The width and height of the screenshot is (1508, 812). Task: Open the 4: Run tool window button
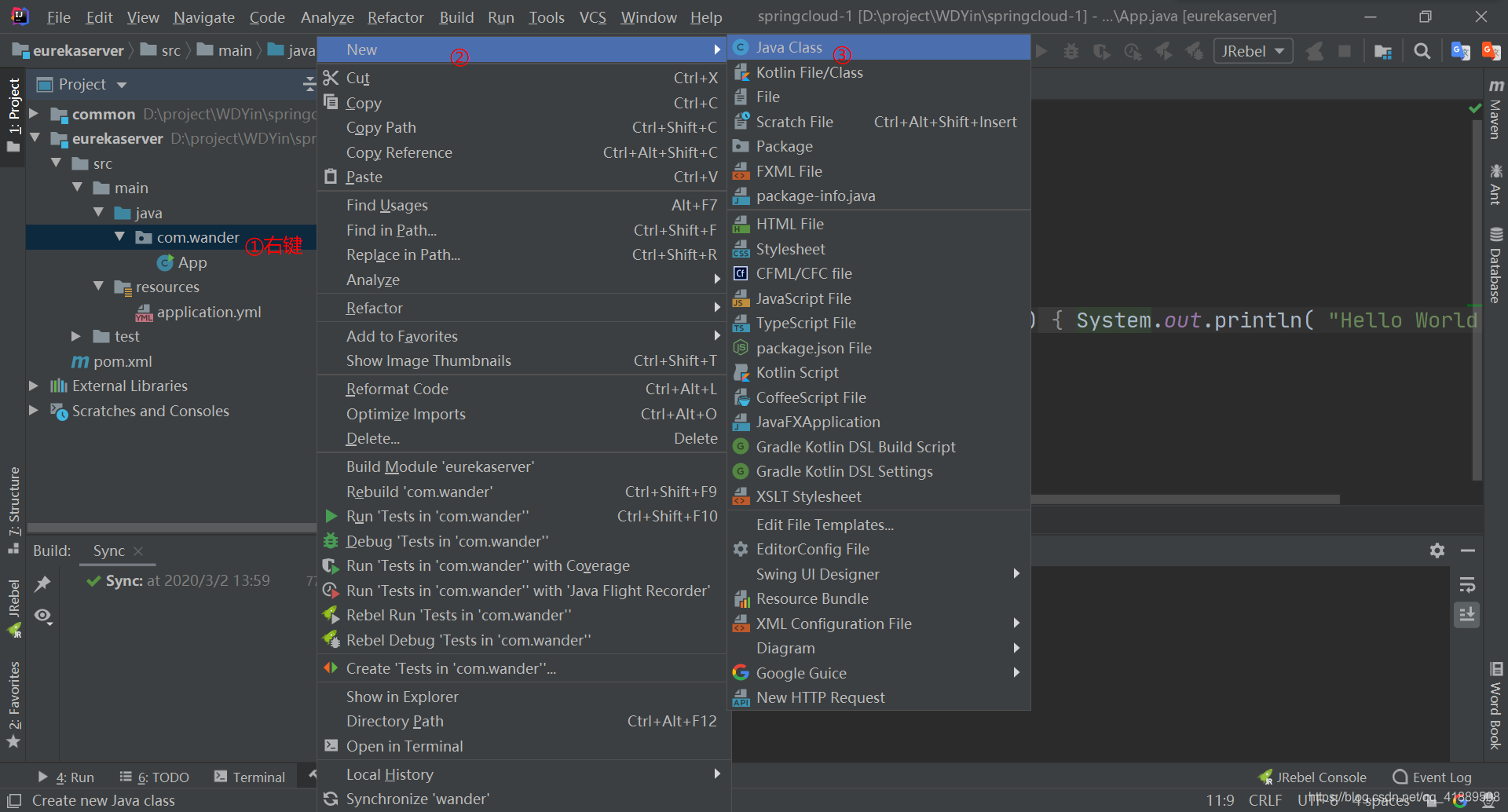click(x=66, y=777)
